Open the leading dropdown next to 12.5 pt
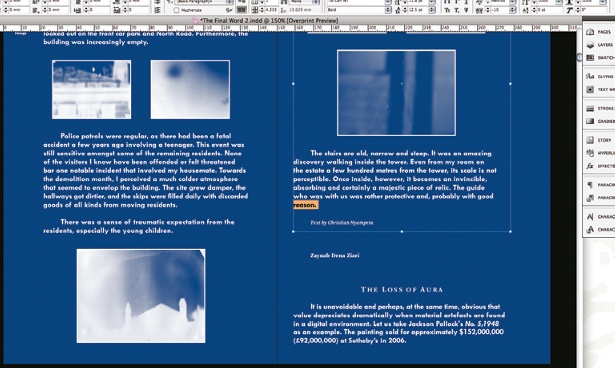This screenshot has height=368, width=615. [x=432, y=10]
